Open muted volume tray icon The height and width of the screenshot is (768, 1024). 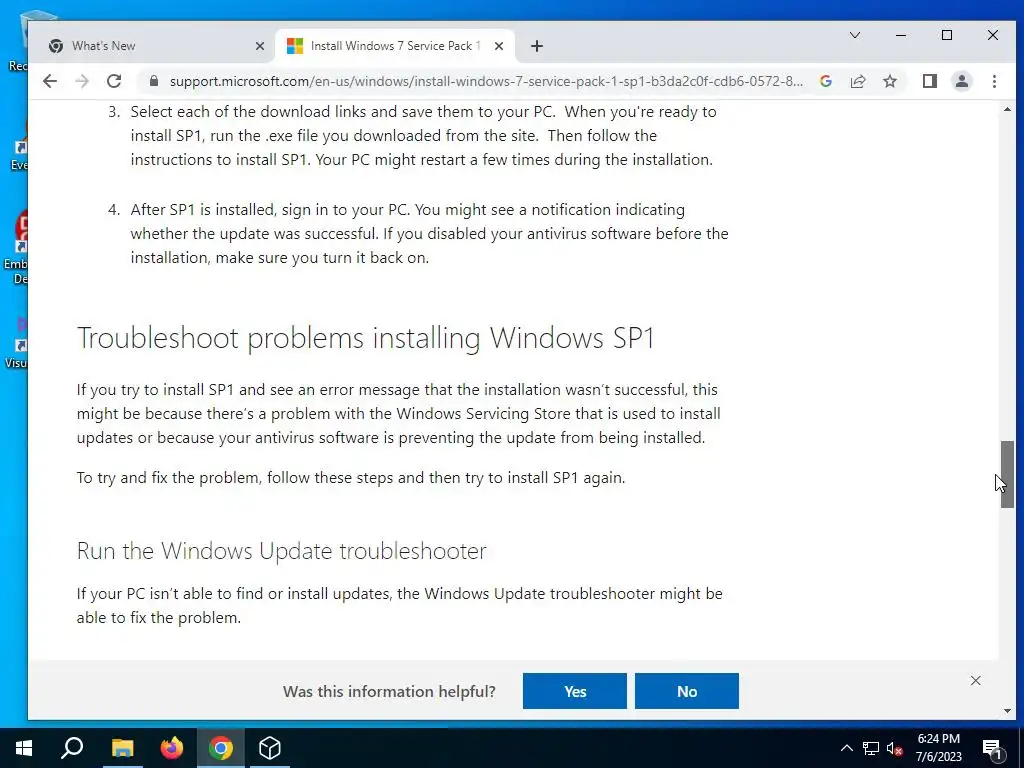point(895,748)
